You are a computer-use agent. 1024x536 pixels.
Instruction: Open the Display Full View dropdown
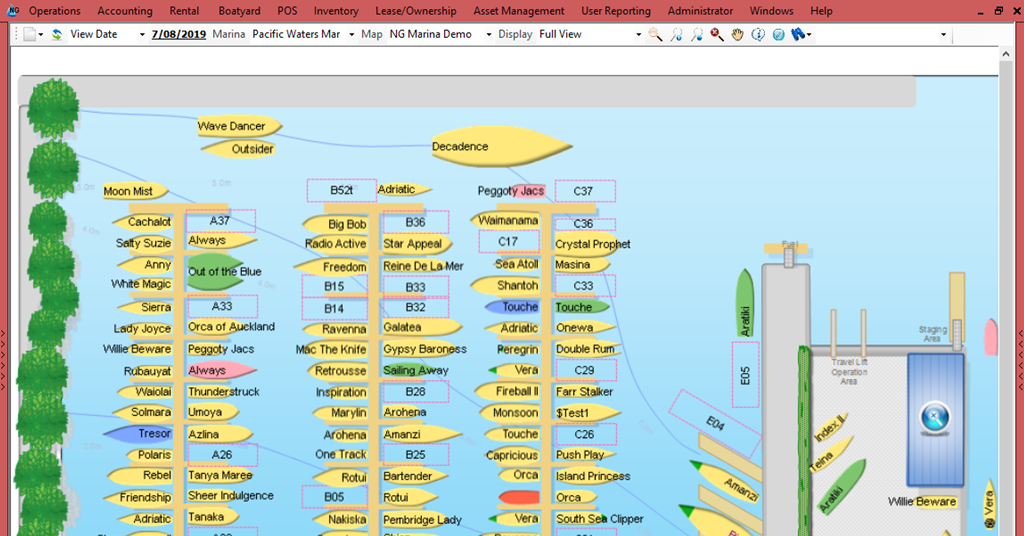pyautogui.click(x=638, y=35)
